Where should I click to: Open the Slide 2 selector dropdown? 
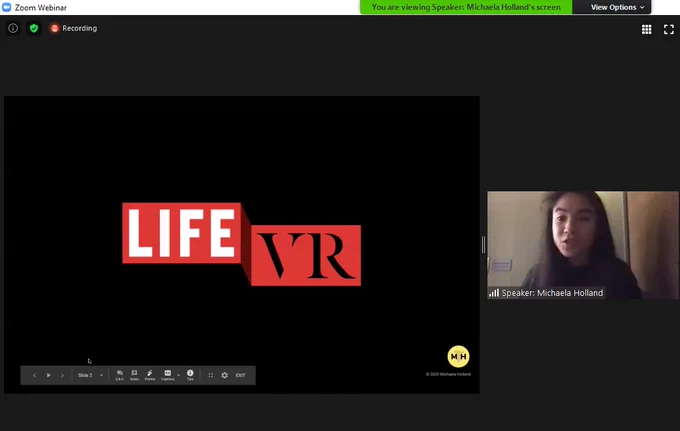(90, 375)
